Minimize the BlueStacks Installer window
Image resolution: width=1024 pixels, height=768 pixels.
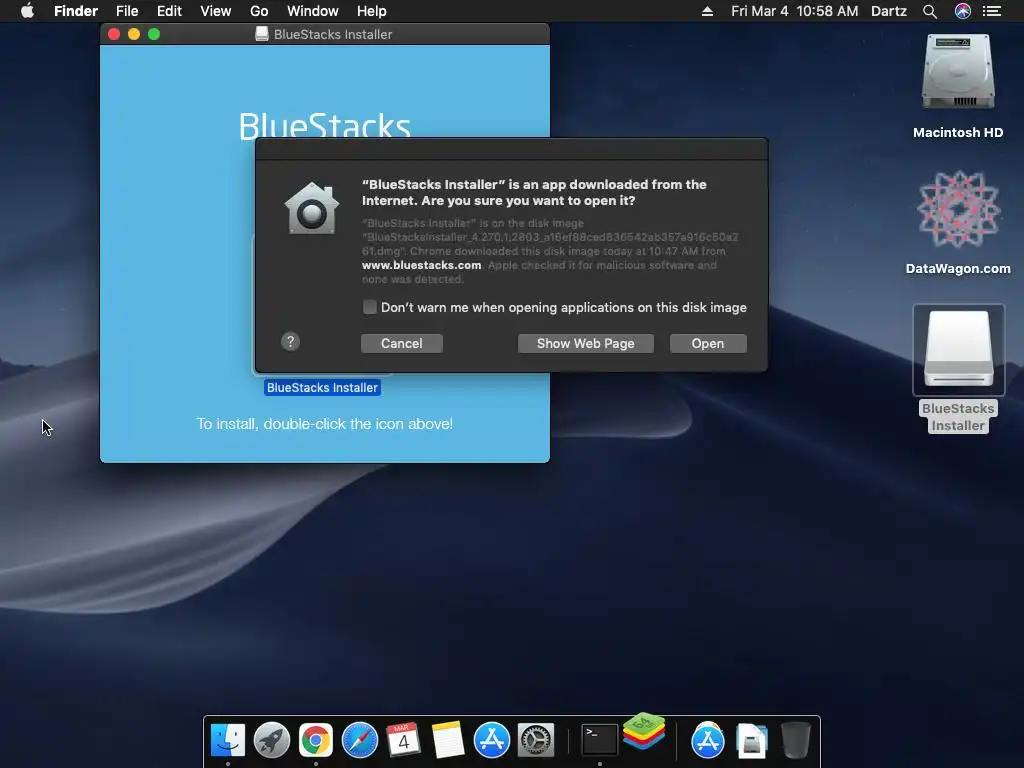[134, 34]
